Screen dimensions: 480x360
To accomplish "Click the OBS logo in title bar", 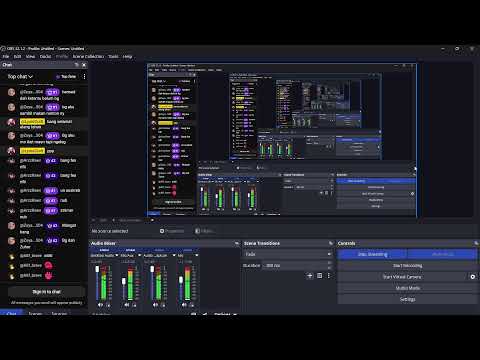I will pos(3,49).
